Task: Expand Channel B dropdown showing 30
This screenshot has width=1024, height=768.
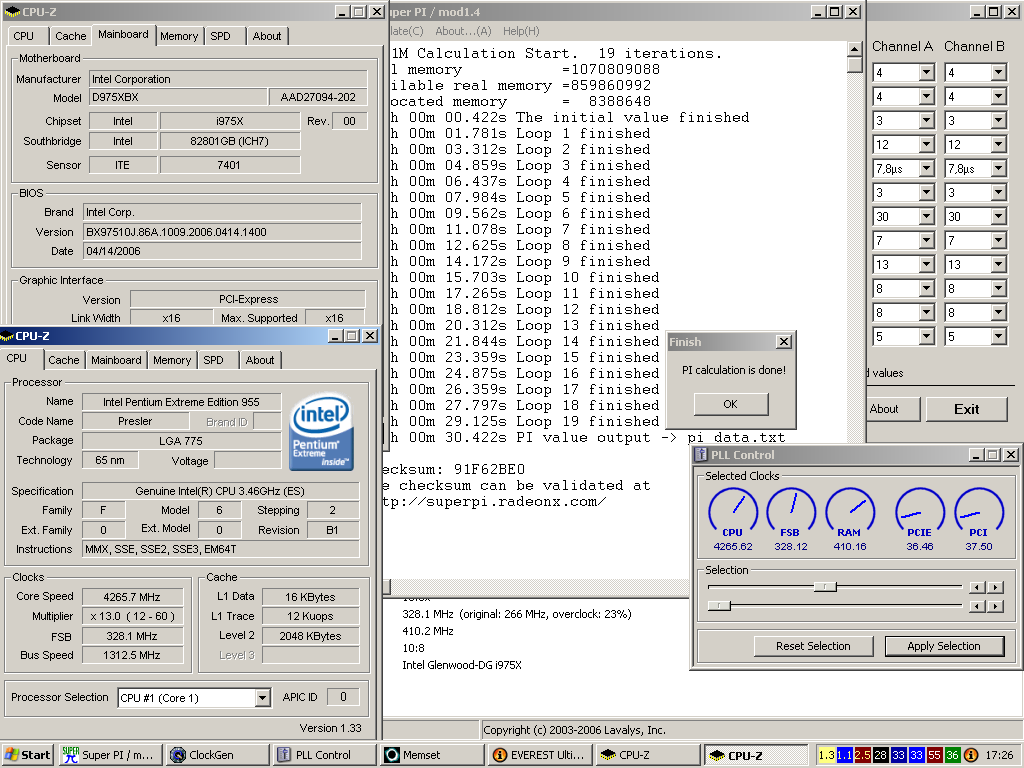Action: click(998, 217)
